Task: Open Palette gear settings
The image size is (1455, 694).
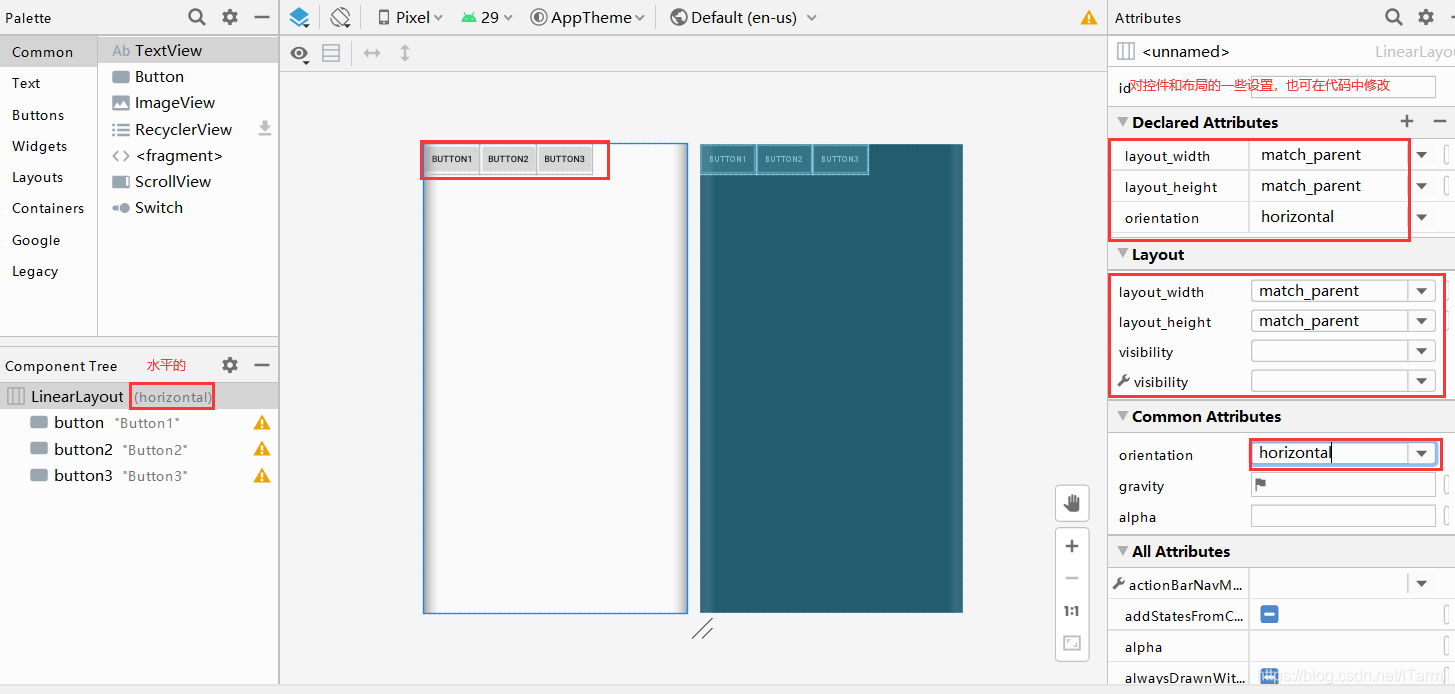Action: click(x=230, y=17)
